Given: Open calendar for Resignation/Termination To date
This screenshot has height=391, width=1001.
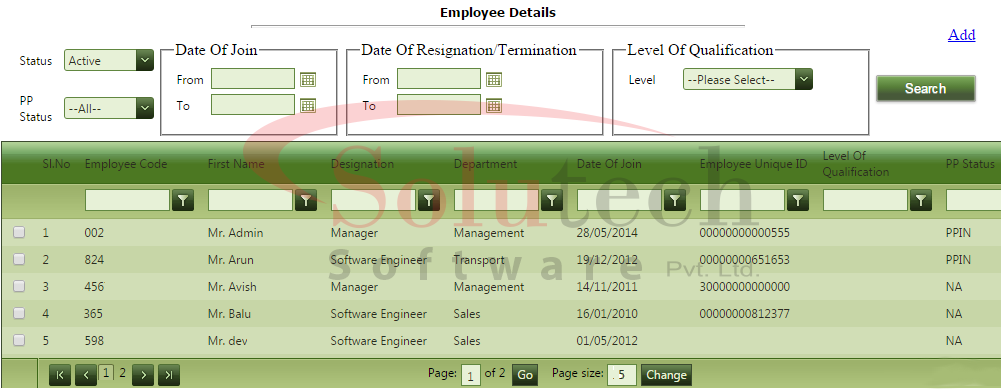Looking at the screenshot, I should [x=493, y=105].
